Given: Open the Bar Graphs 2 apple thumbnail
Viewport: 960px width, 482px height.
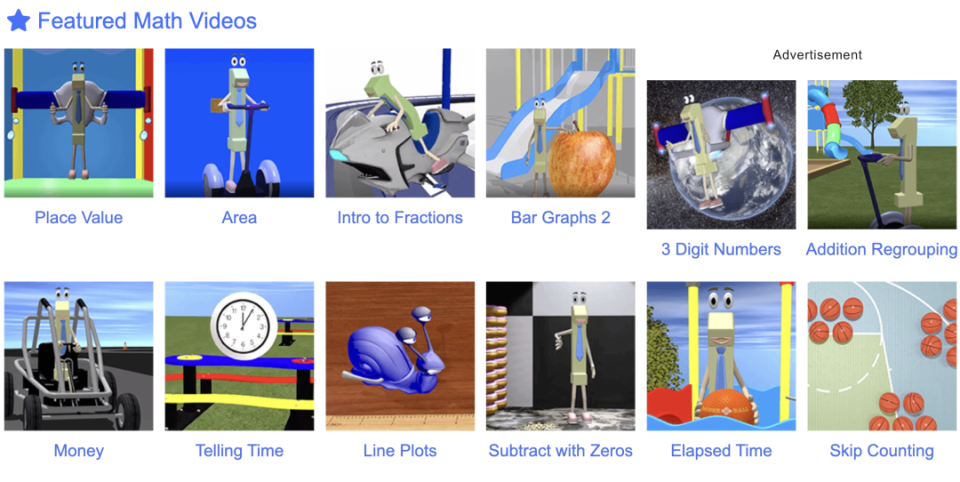Looking at the screenshot, I should (561, 123).
